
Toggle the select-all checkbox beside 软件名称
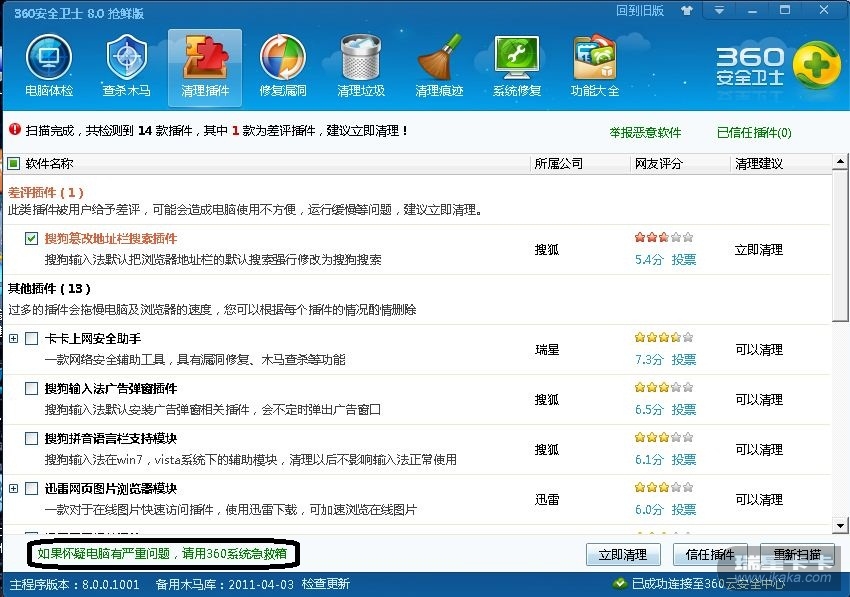tap(14, 163)
